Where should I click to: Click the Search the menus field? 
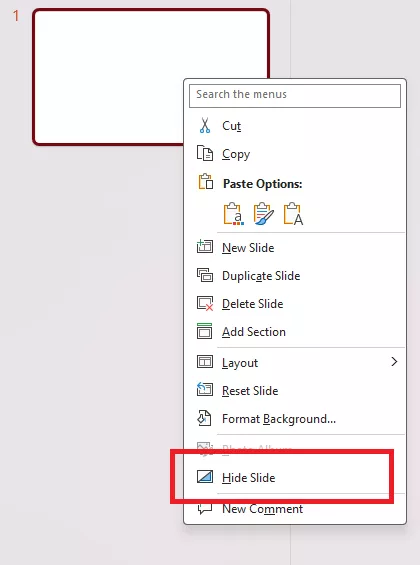[295, 95]
